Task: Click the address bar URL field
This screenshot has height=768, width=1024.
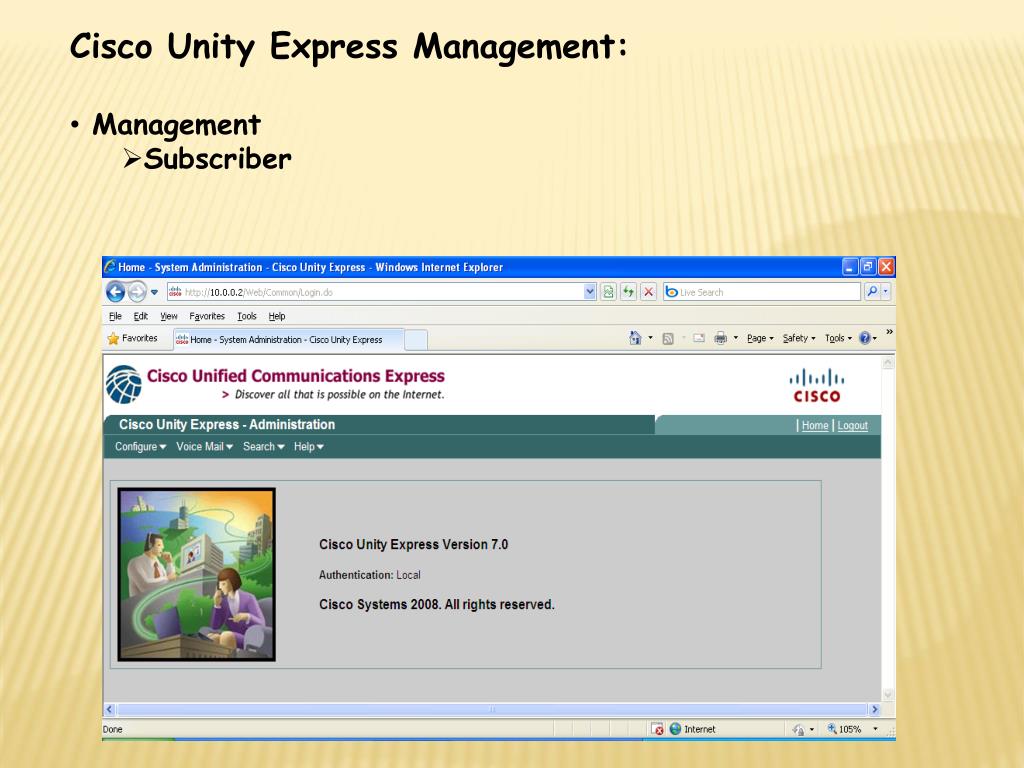Action: (x=375, y=292)
